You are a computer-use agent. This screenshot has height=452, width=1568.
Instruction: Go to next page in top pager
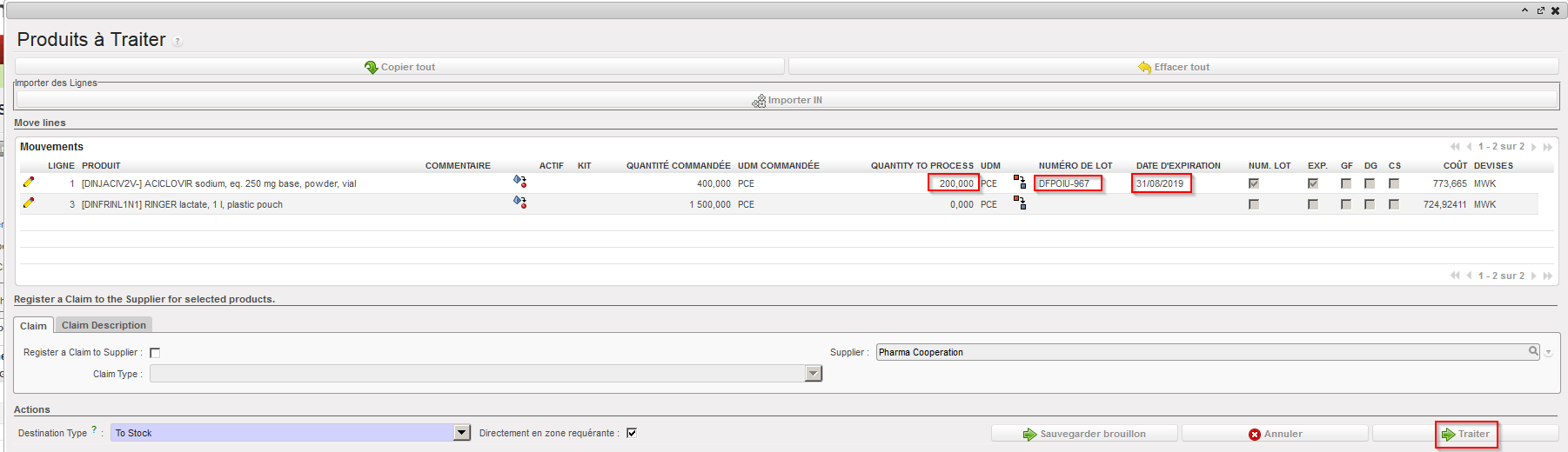1534,147
